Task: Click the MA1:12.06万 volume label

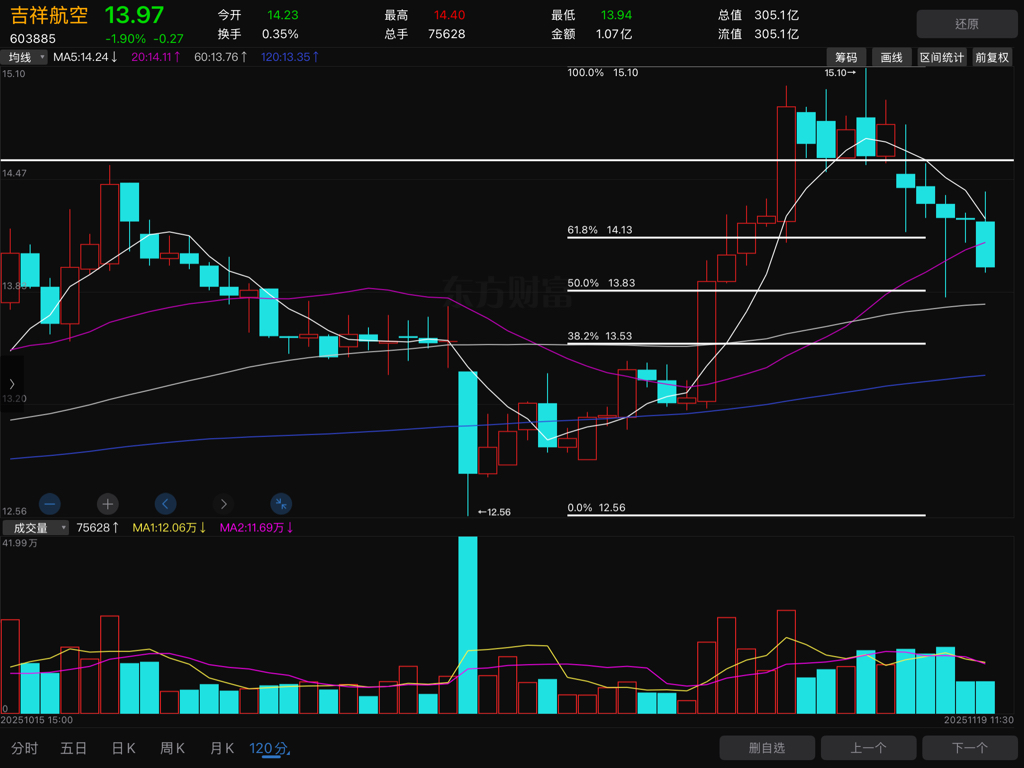Action: coord(169,528)
